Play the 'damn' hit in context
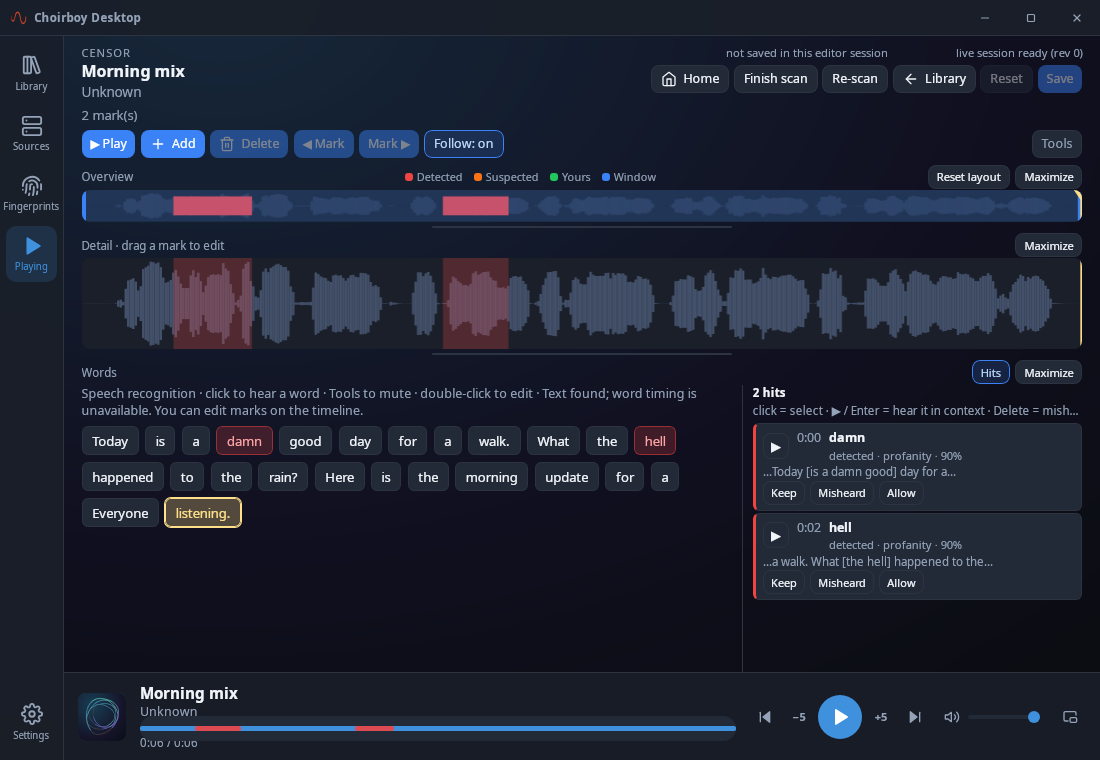This screenshot has height=760, width=1100. coord(775,447)
